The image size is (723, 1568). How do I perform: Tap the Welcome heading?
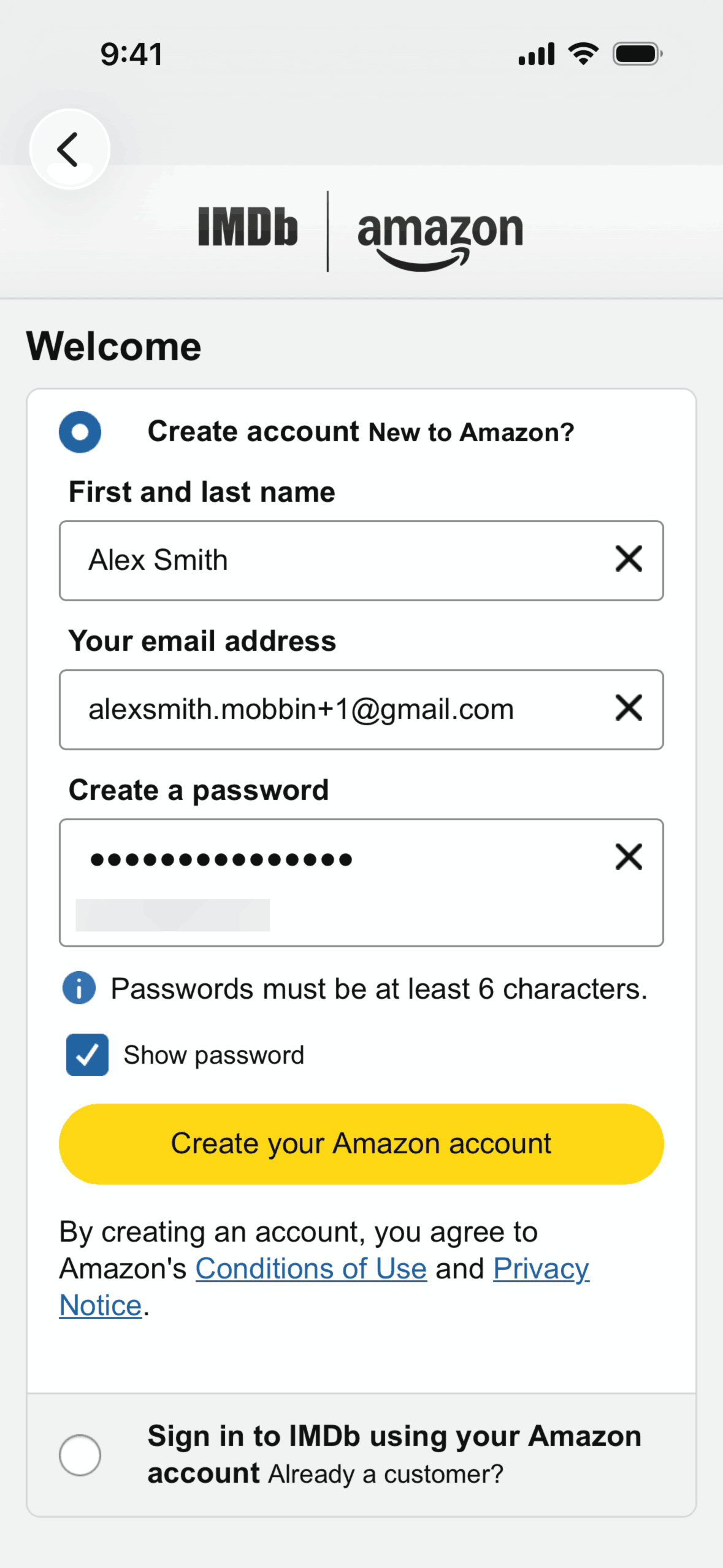(x=114, y=346)
